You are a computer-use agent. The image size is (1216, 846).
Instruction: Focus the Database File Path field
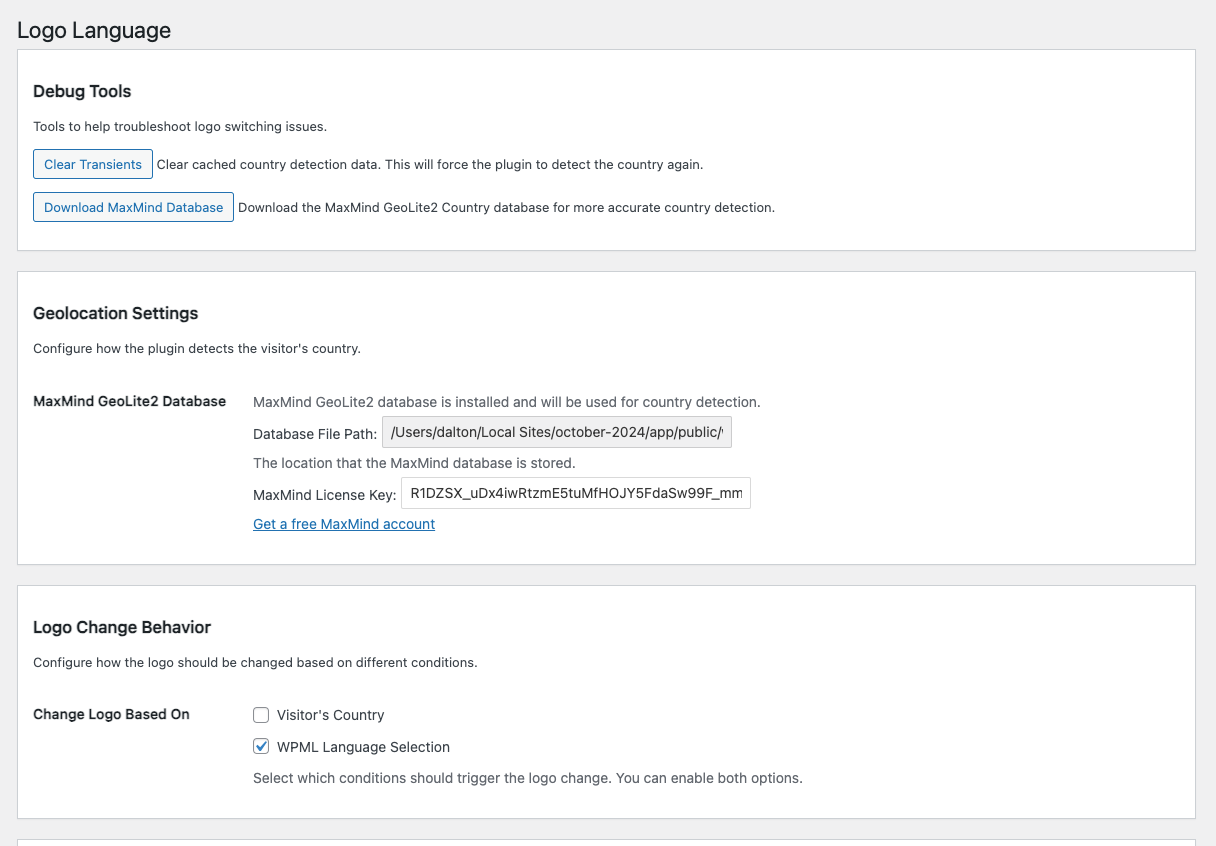click(x=557, y=433)
